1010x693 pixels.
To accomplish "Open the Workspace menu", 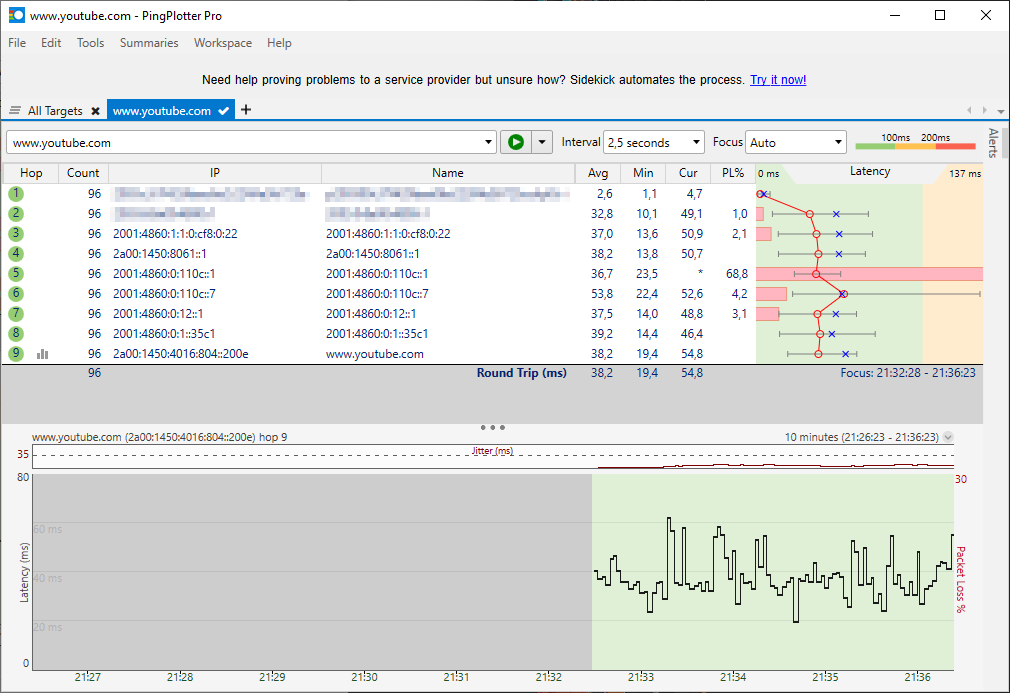I will click(223, 43).
